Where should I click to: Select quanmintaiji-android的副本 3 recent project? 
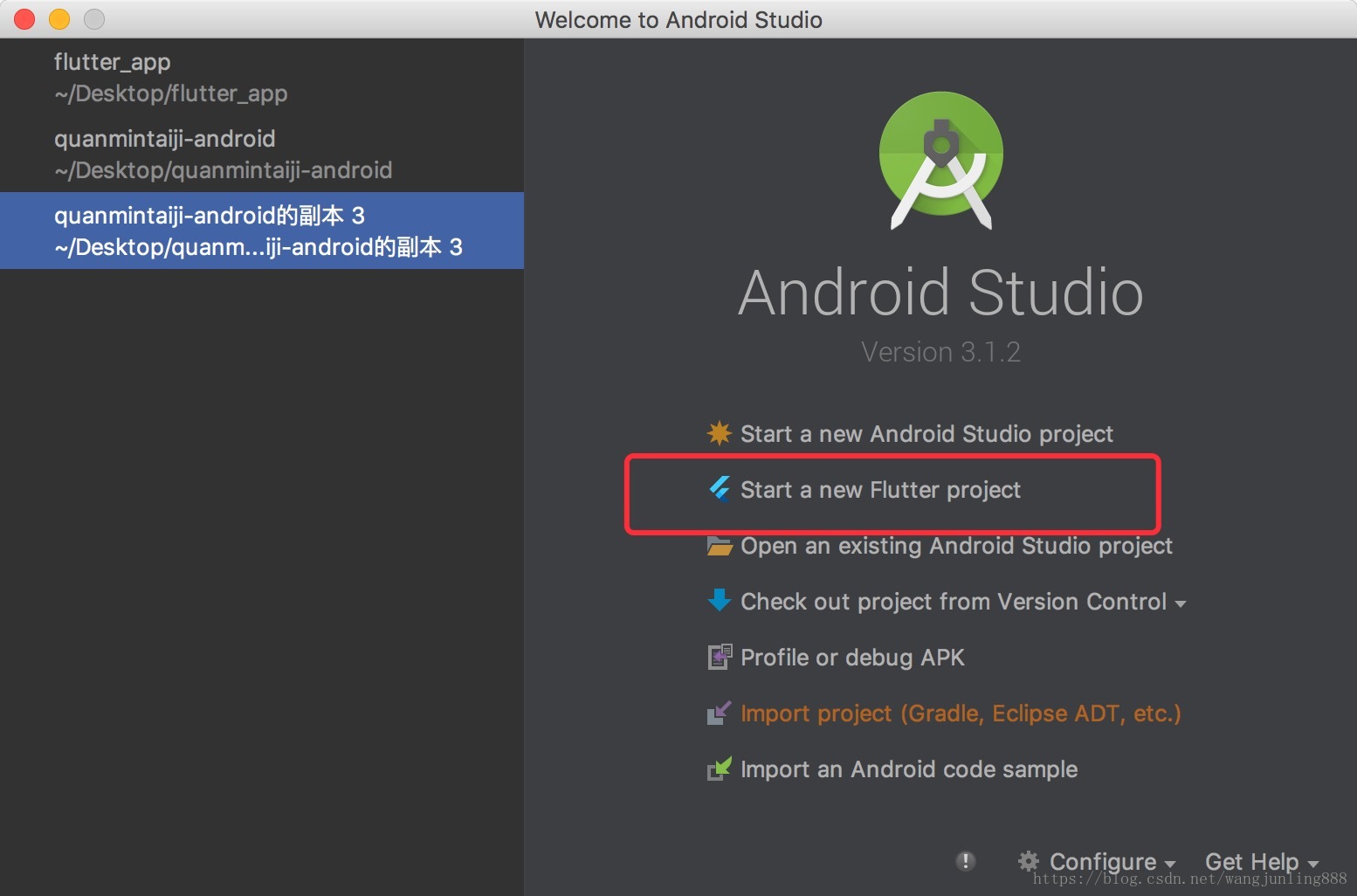tap(262, 231)
